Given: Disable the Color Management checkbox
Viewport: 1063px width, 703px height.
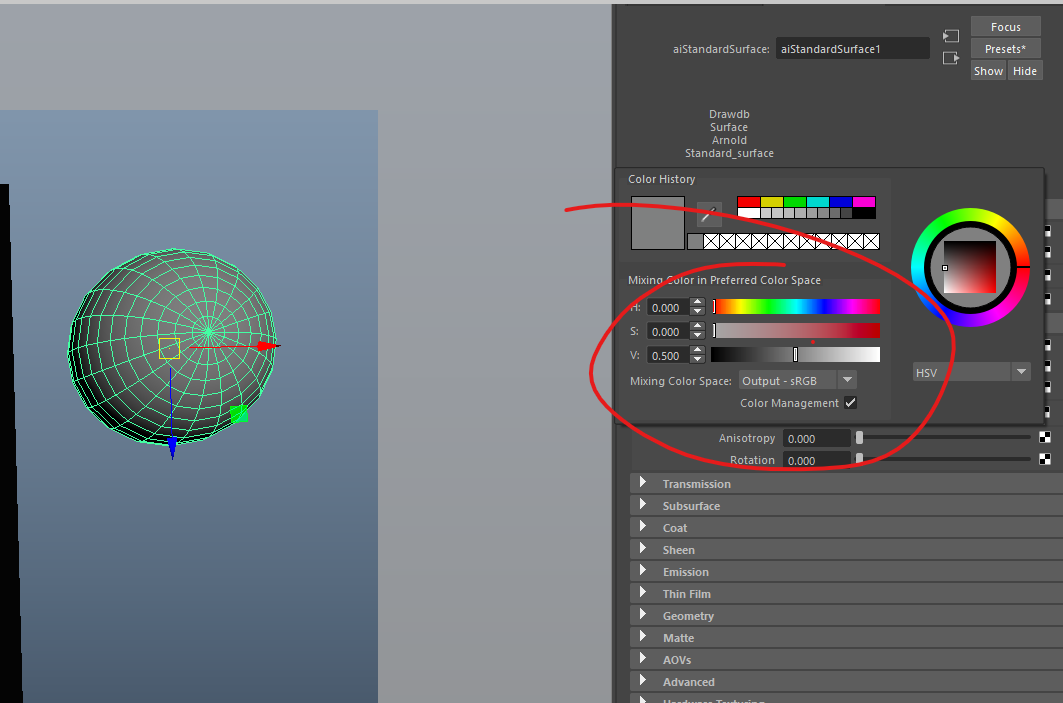Looking at the screenshot, I should (x=850, y=403).
